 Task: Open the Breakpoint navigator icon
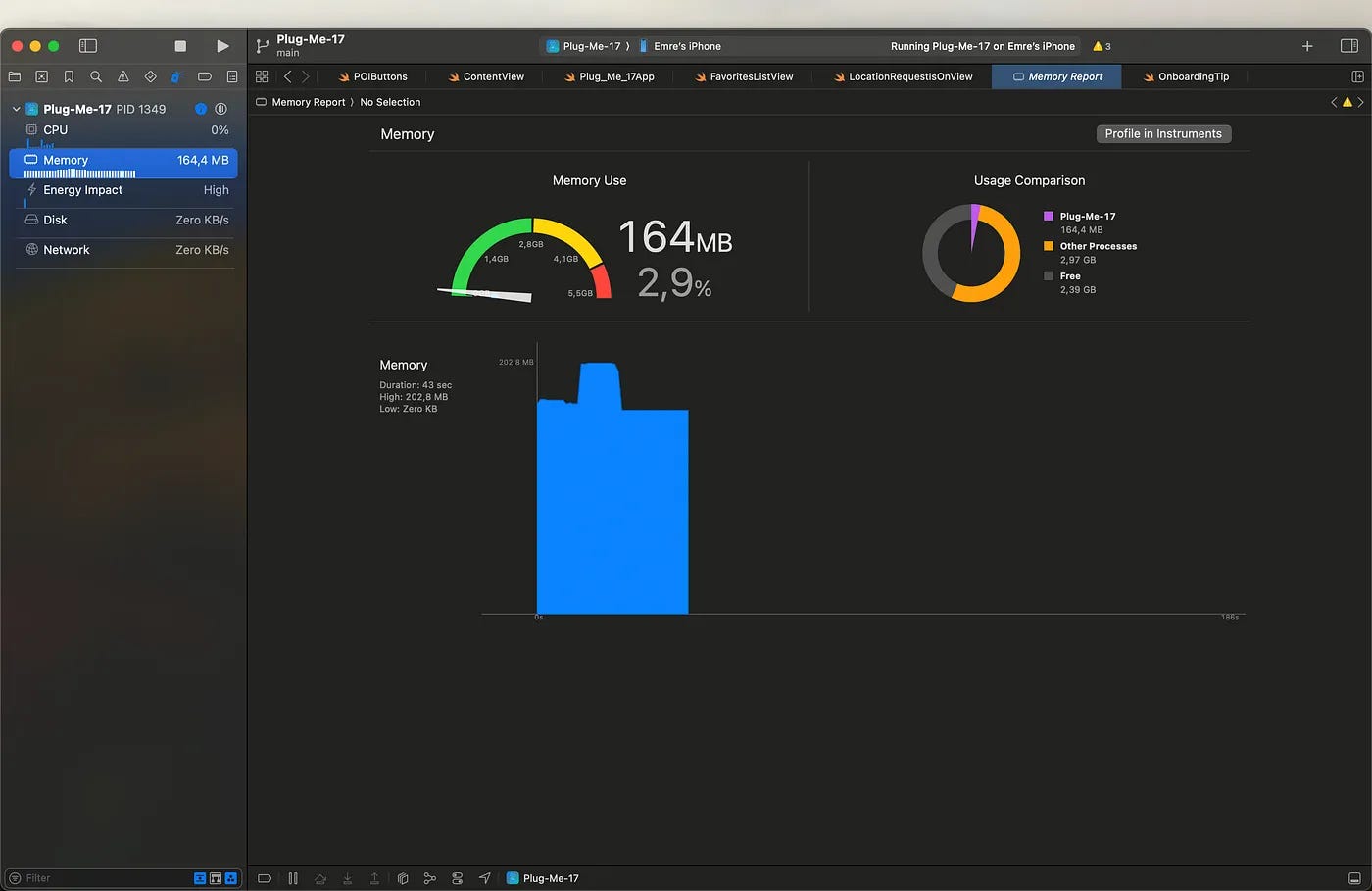click(x=205, y=76)
